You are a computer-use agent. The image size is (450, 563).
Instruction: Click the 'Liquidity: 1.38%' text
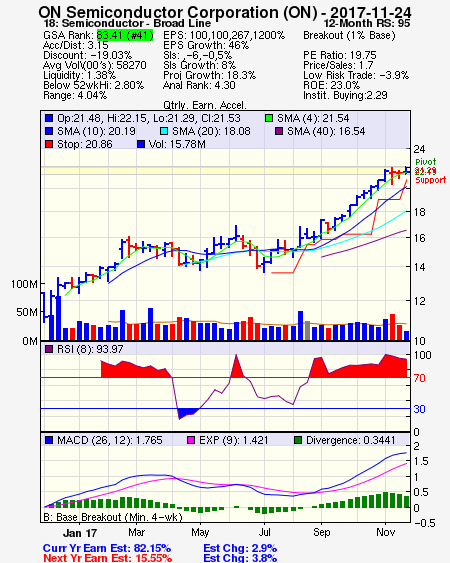(79, 75)
